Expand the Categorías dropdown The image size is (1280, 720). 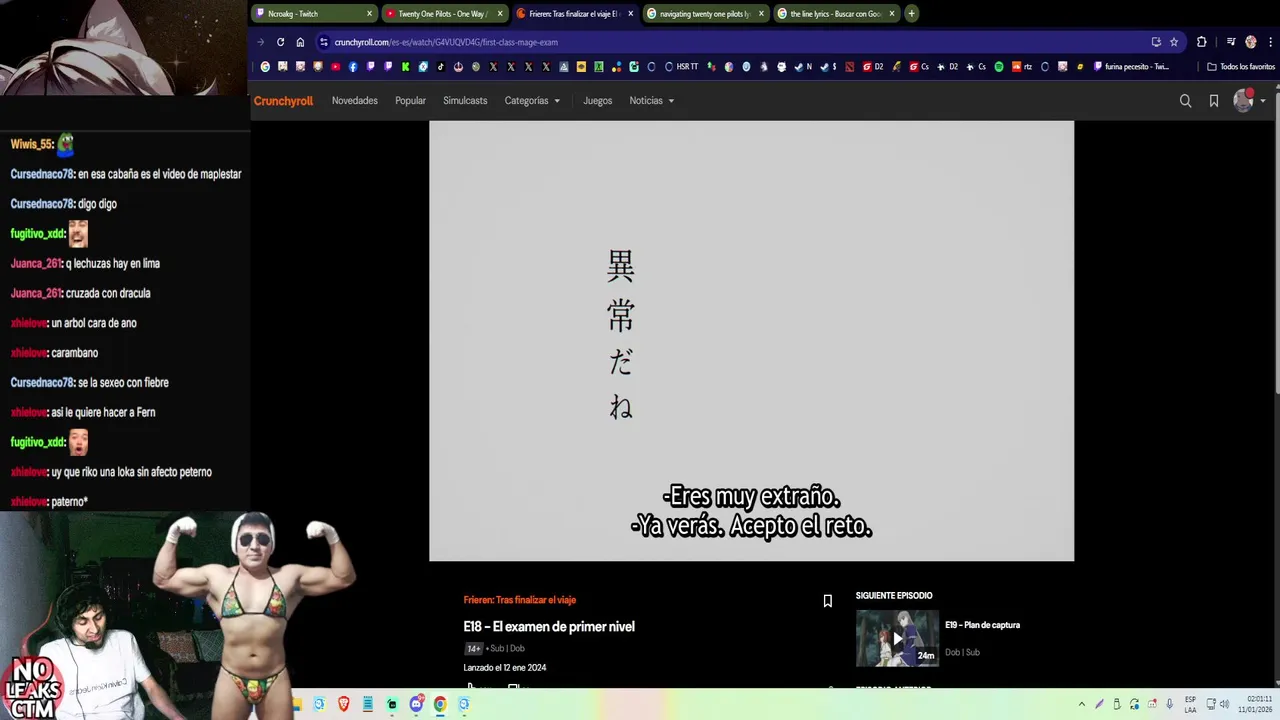pyautogui.click(x=532, y=101)
